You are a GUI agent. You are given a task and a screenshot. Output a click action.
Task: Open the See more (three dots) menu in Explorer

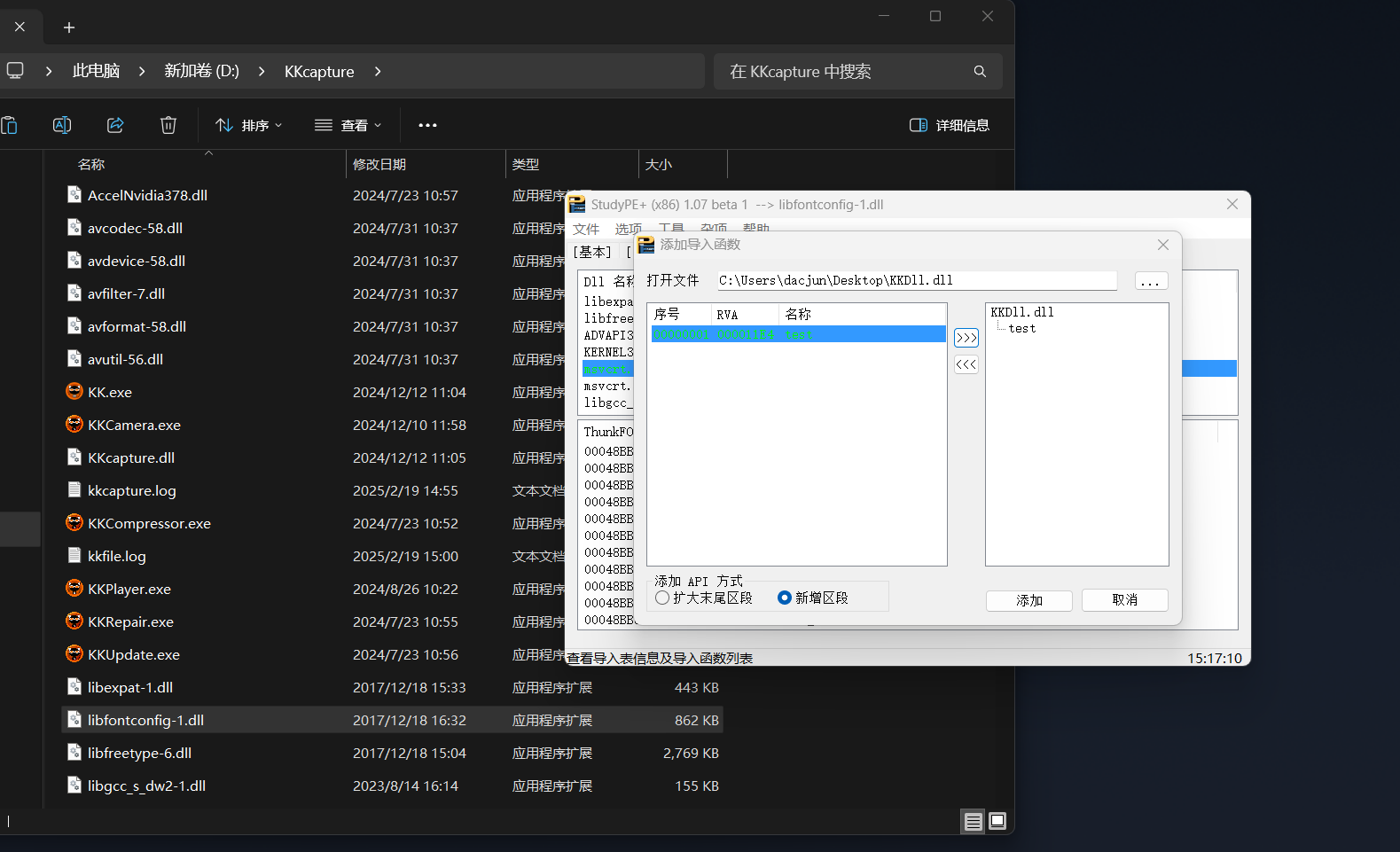pos(427,125)
